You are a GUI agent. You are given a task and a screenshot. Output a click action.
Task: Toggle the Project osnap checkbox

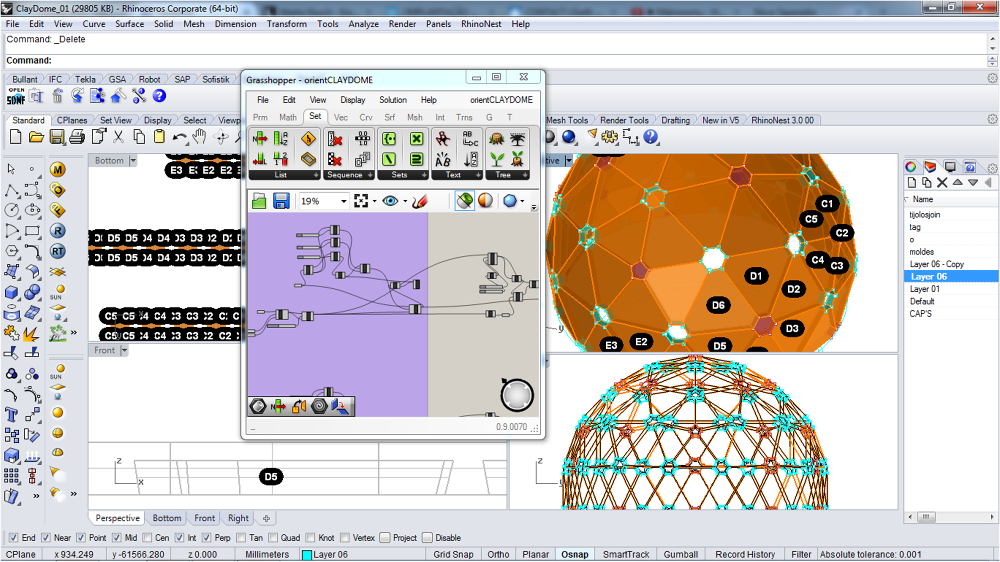[x=385, y=537]
